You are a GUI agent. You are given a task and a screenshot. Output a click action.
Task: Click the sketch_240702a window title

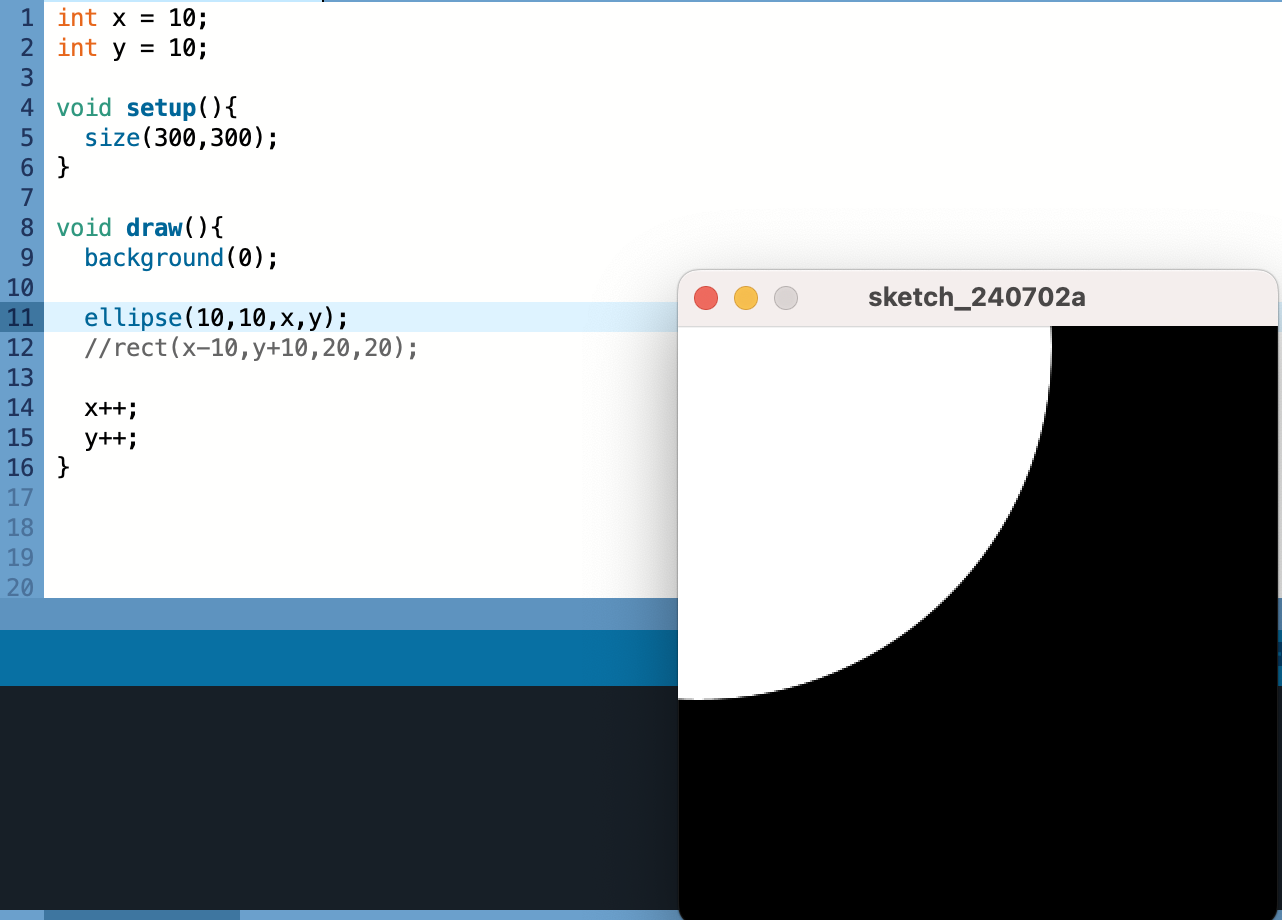(x=976, y=297)
